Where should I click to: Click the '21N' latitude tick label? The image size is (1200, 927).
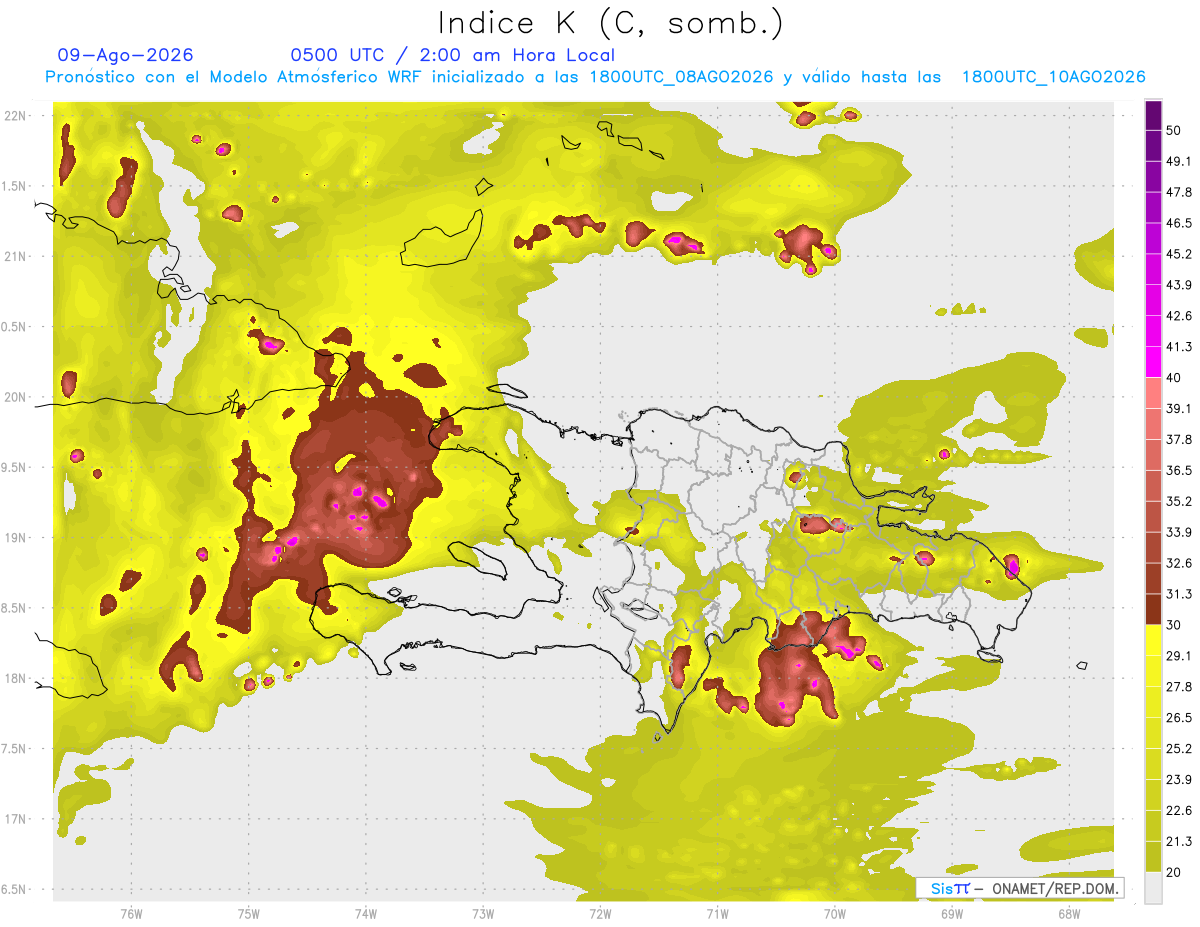(15, 256)
